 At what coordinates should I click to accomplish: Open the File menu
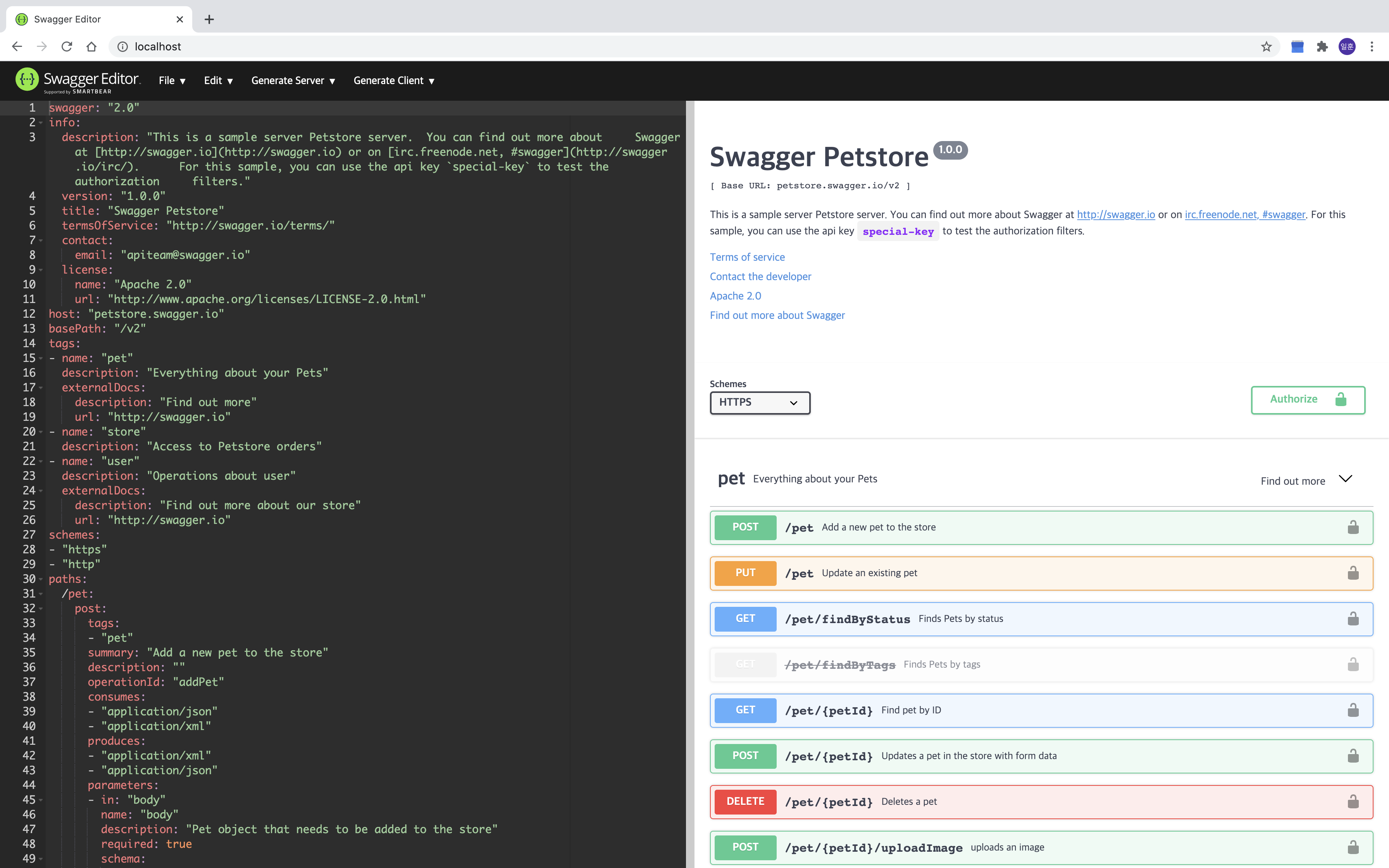click(172, 80)
